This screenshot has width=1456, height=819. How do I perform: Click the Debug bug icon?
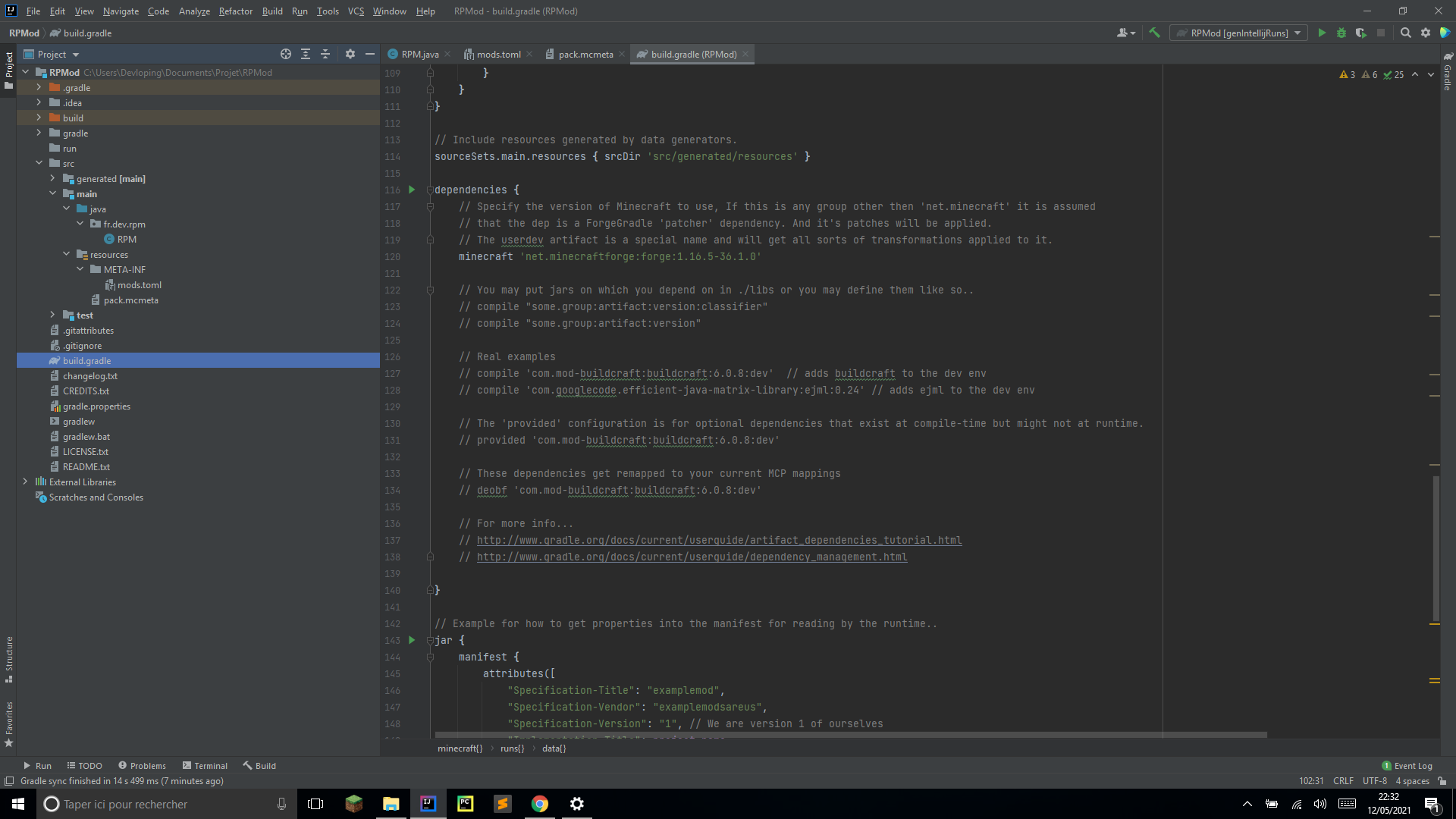pyautogui.click(x=1341, y=33)
